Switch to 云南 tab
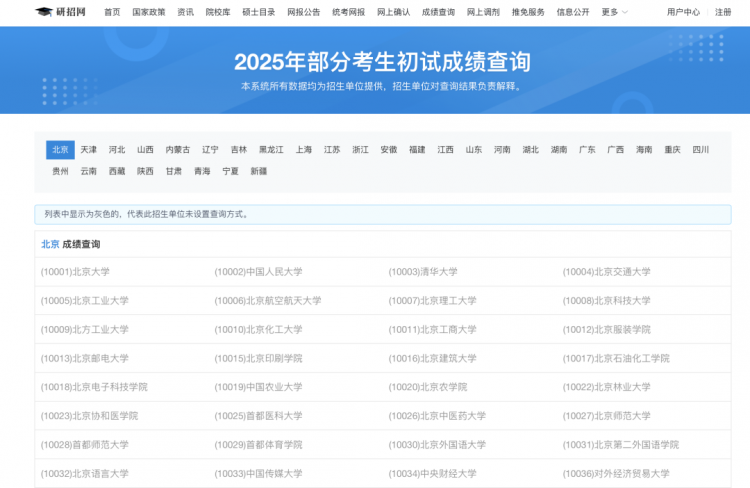Image resolution: width=750 pixels, height=488 pixels. tap(88, 171)
